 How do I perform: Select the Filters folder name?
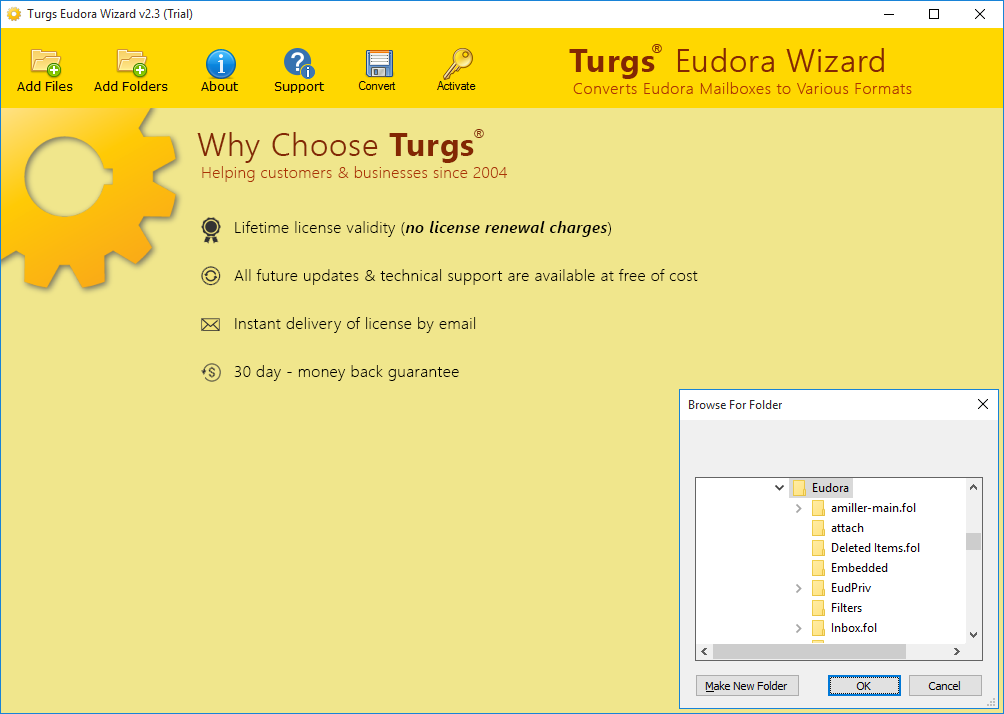tap(846, 608)
